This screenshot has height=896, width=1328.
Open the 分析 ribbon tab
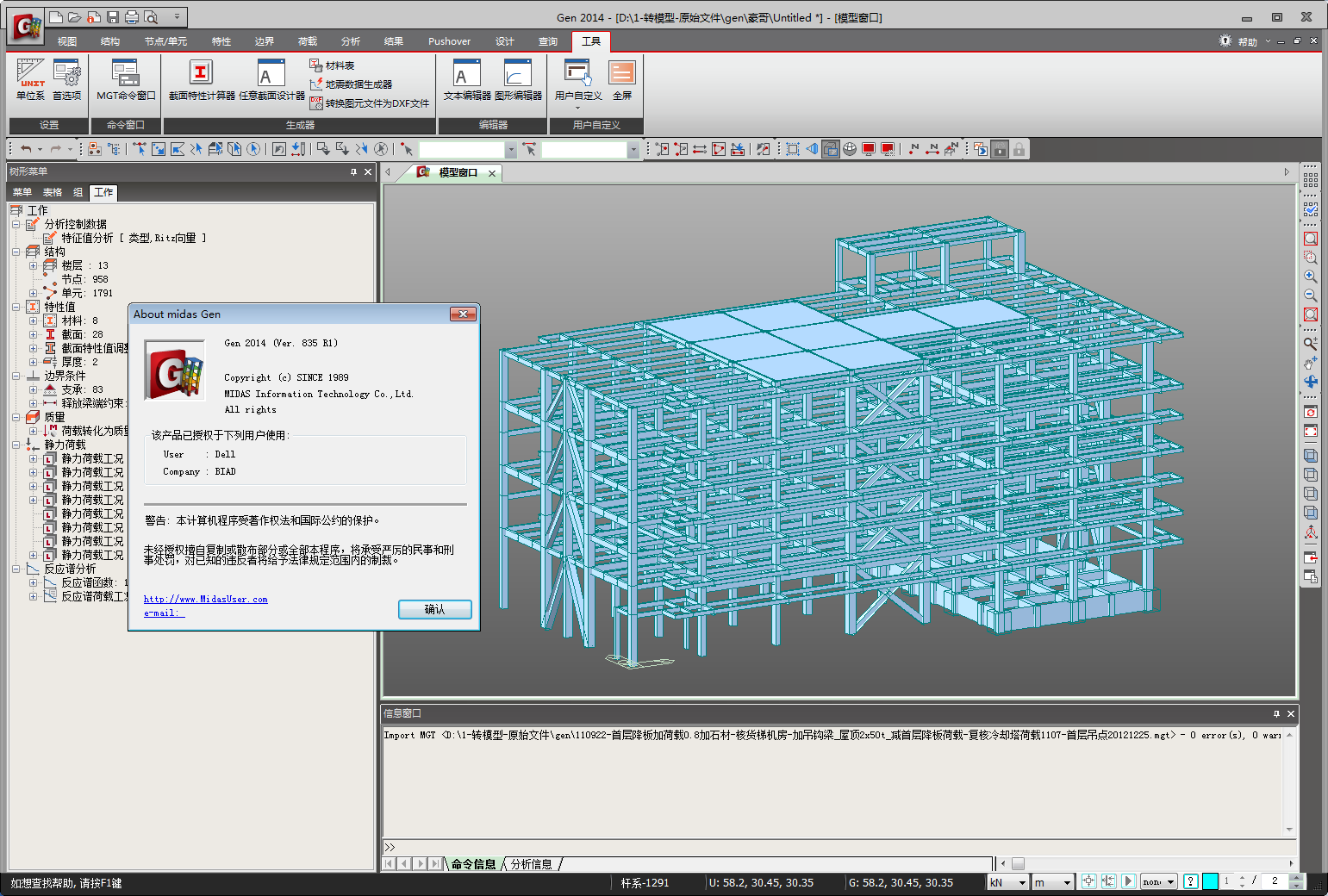pos(351,41)
